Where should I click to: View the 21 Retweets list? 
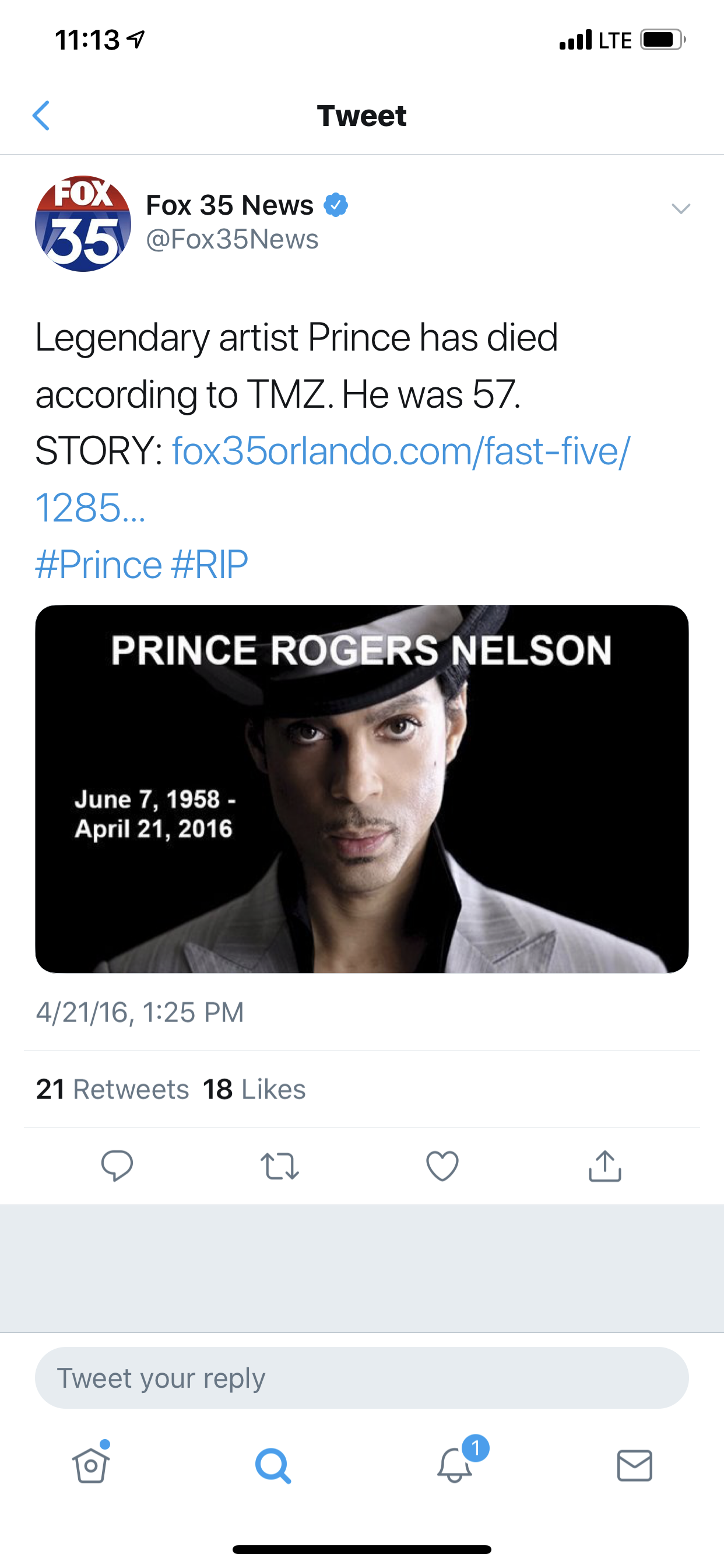coord(113,1090)
